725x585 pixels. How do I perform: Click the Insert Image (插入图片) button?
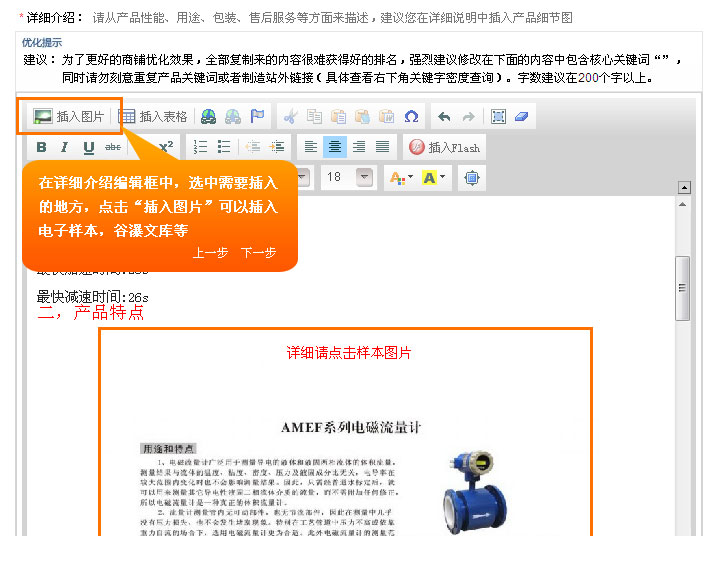point(69,116)
